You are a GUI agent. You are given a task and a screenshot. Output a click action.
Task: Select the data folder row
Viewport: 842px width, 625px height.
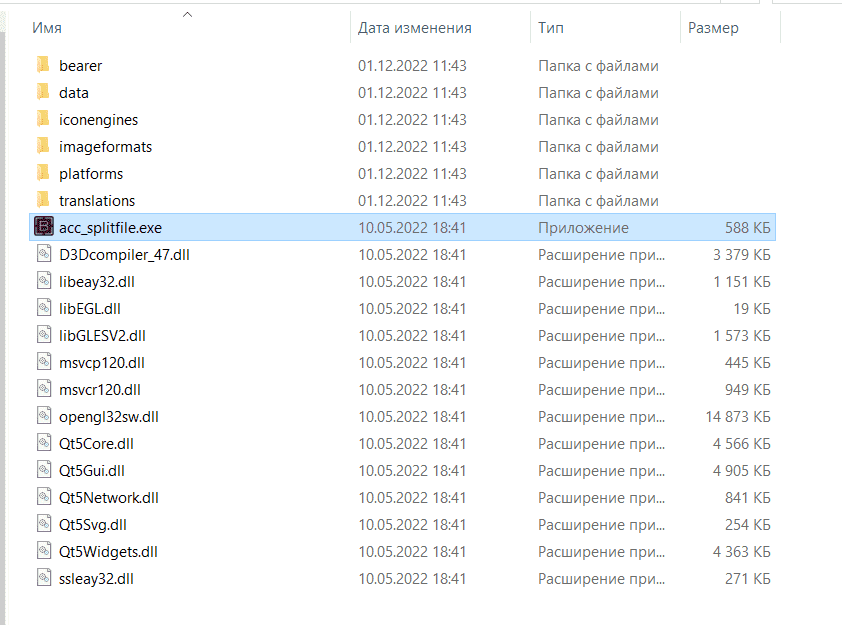402,92
